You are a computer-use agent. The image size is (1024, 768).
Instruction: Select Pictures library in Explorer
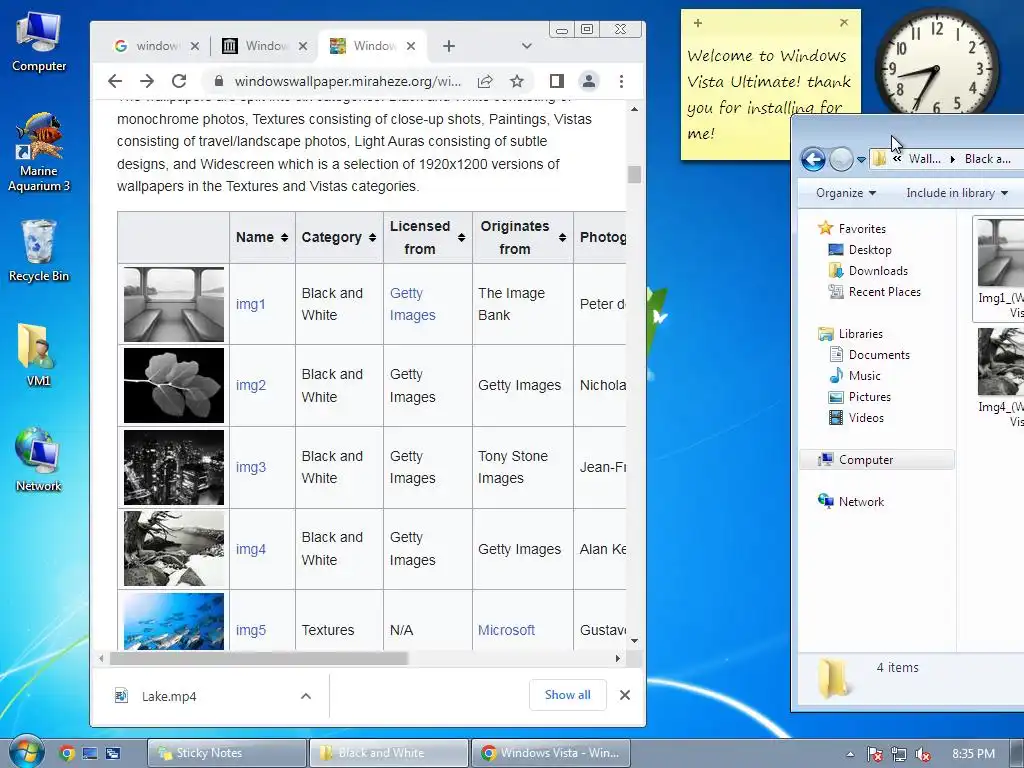[859, 396]
